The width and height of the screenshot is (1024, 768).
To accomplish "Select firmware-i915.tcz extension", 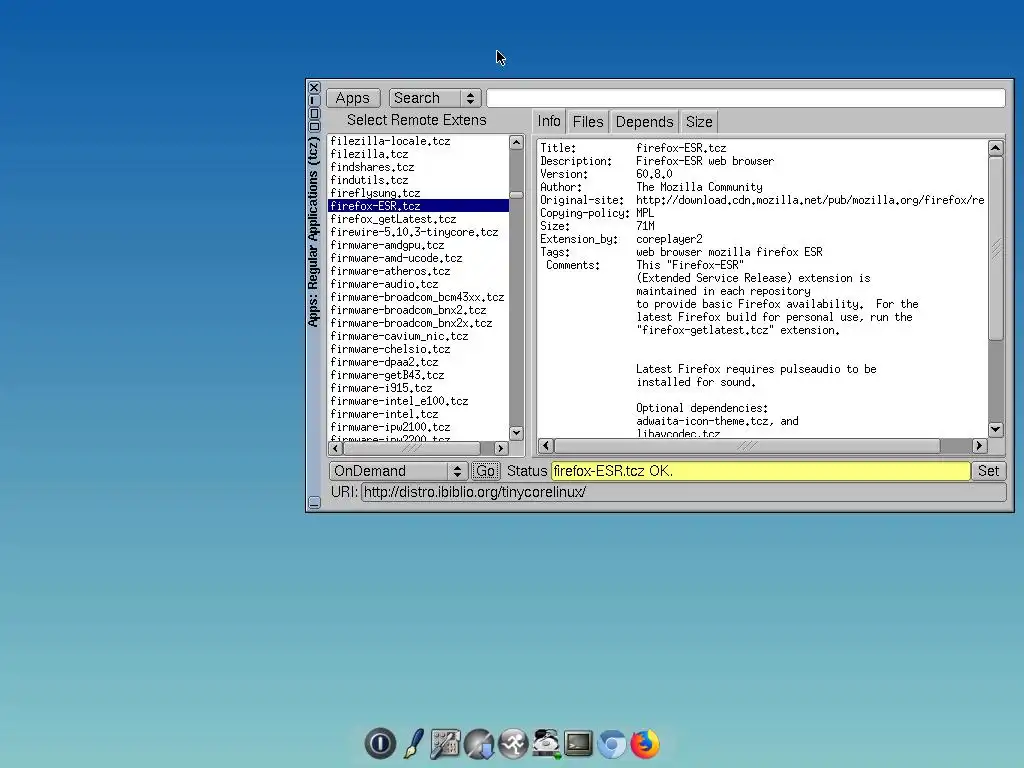I will [x=418, y=388].
